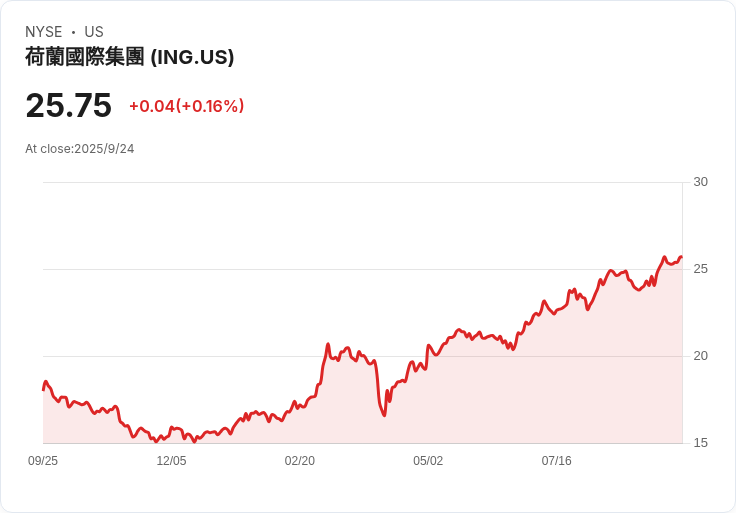Click the leftmost start of the price line

point(44,389)
